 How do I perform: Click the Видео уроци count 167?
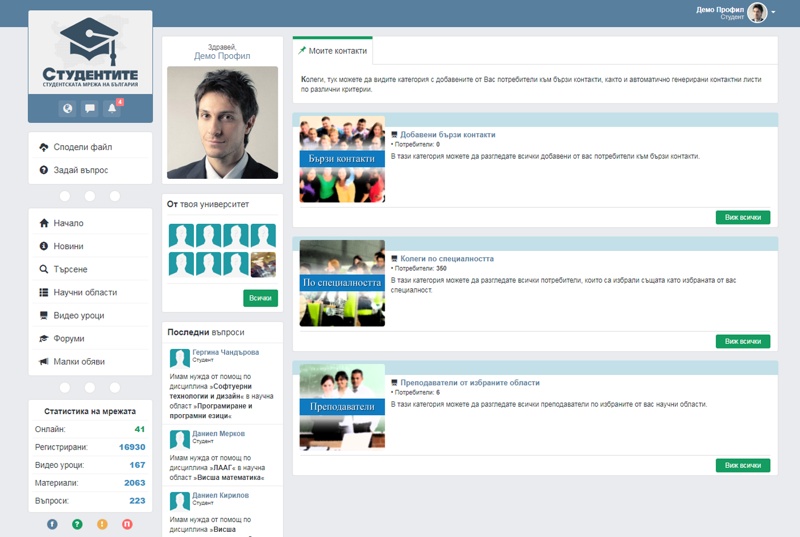(137, 465)
